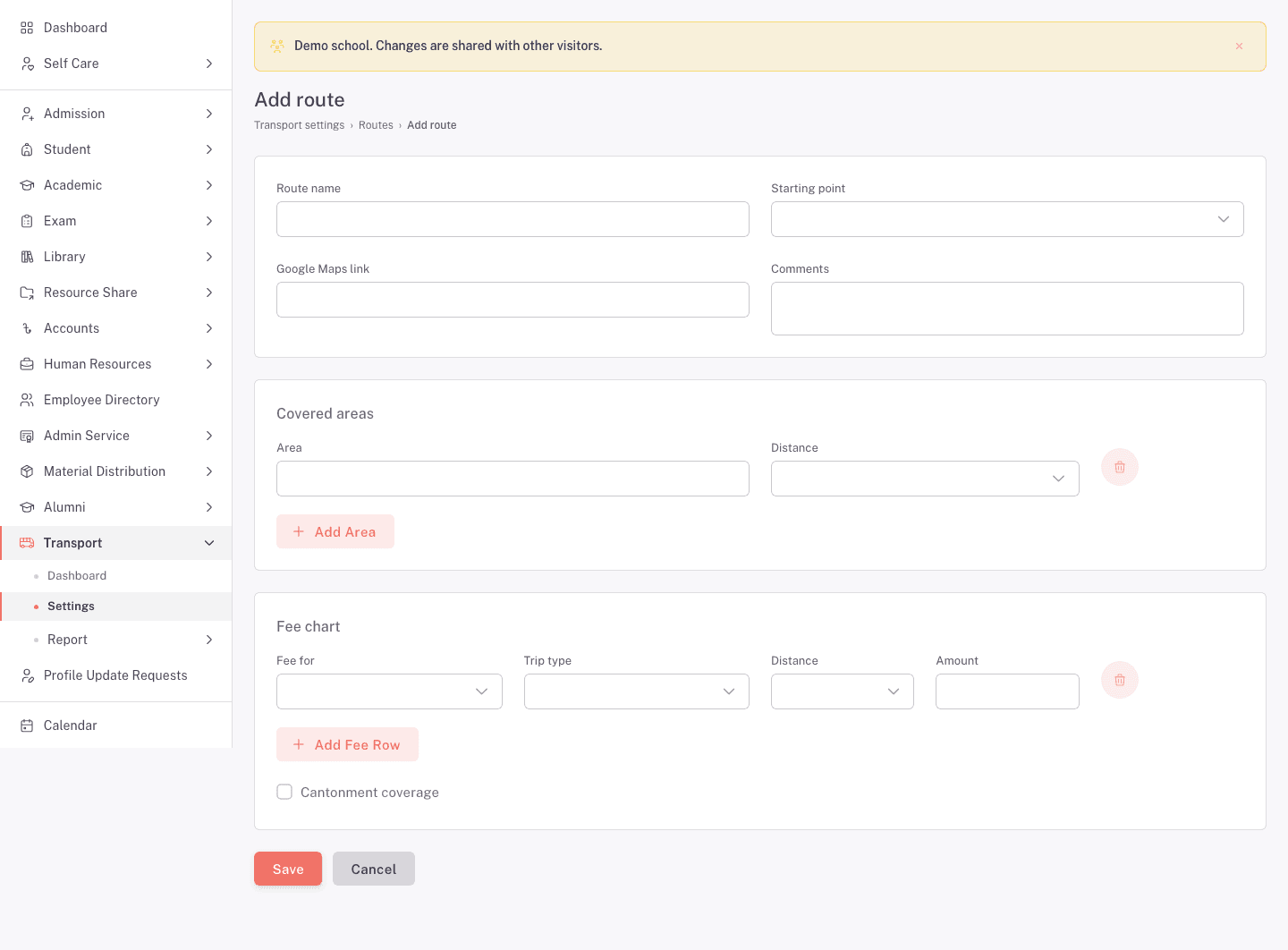Click the Self Care person icon
Viewport: 1288px width, 950px height.
point(27,64)
